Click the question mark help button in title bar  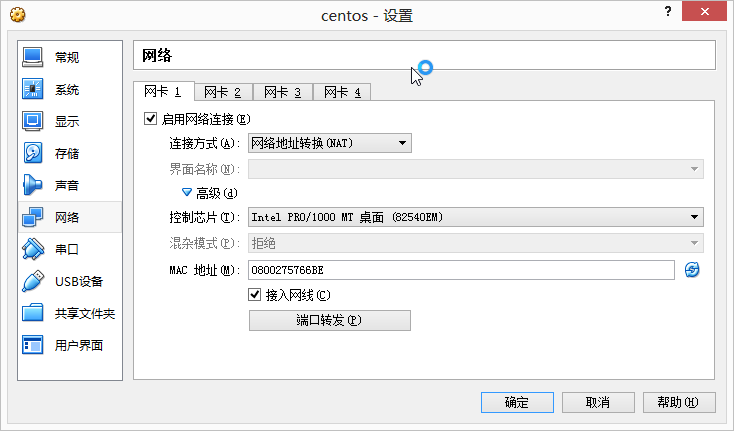(x=668, y=11)
